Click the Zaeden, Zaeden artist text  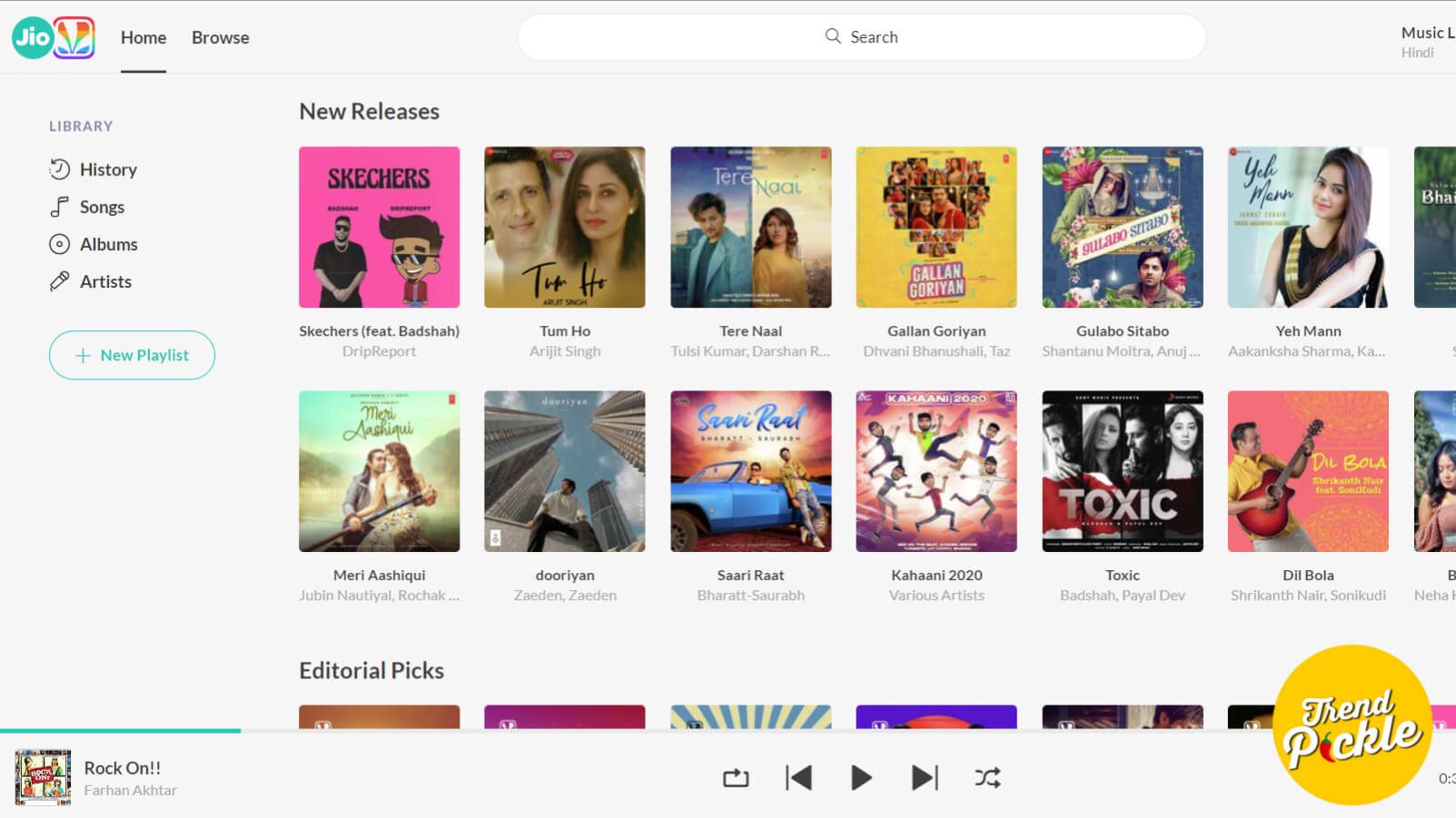(x=565, y=596)
